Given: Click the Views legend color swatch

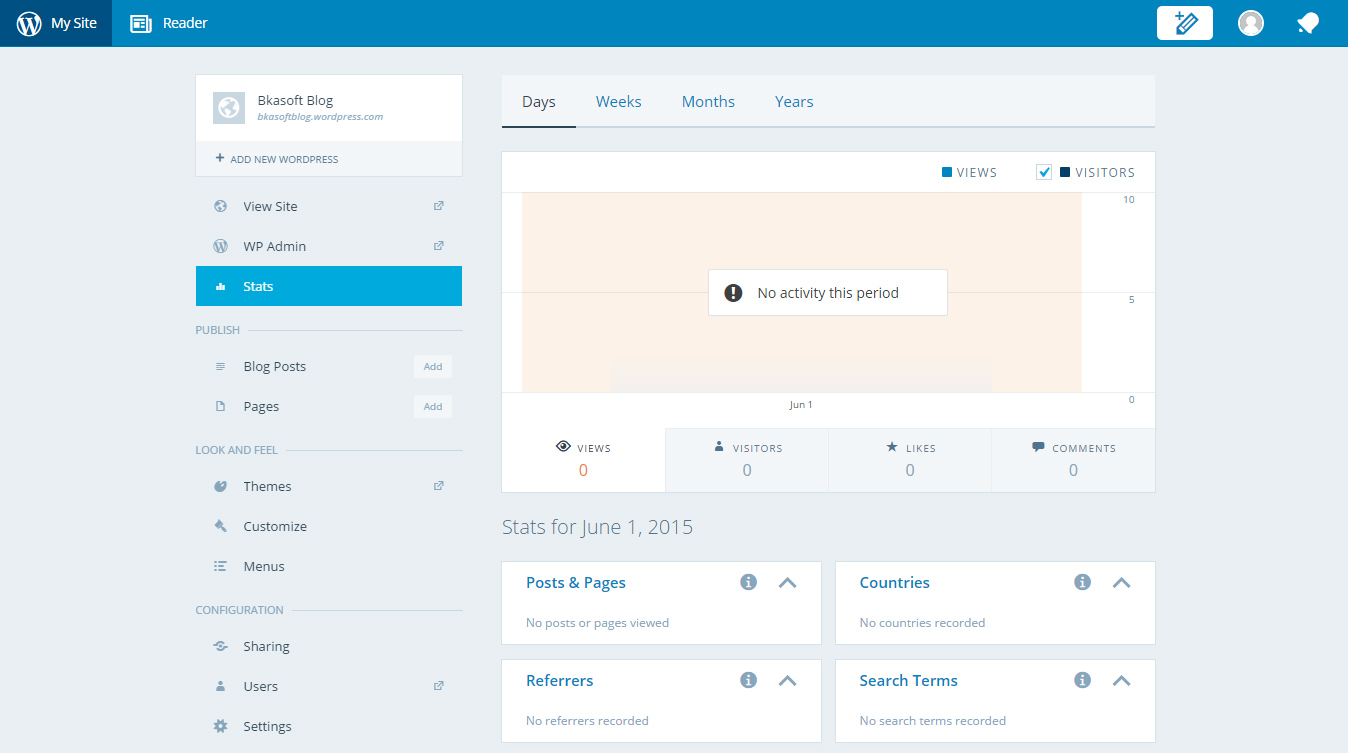Looking at the screenshot, I should pos(947,172).
